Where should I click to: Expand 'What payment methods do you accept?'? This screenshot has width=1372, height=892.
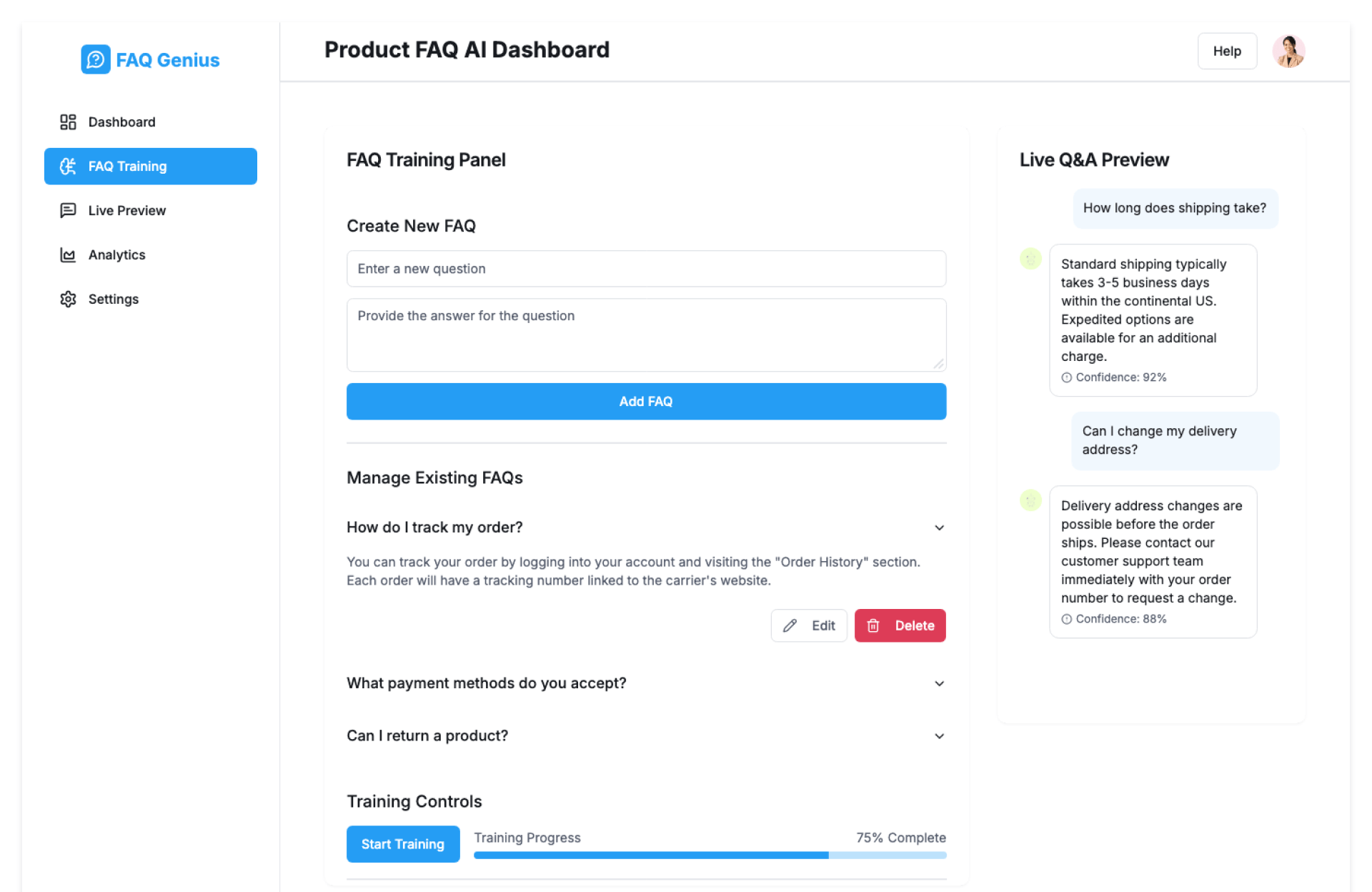coord(939,683)
